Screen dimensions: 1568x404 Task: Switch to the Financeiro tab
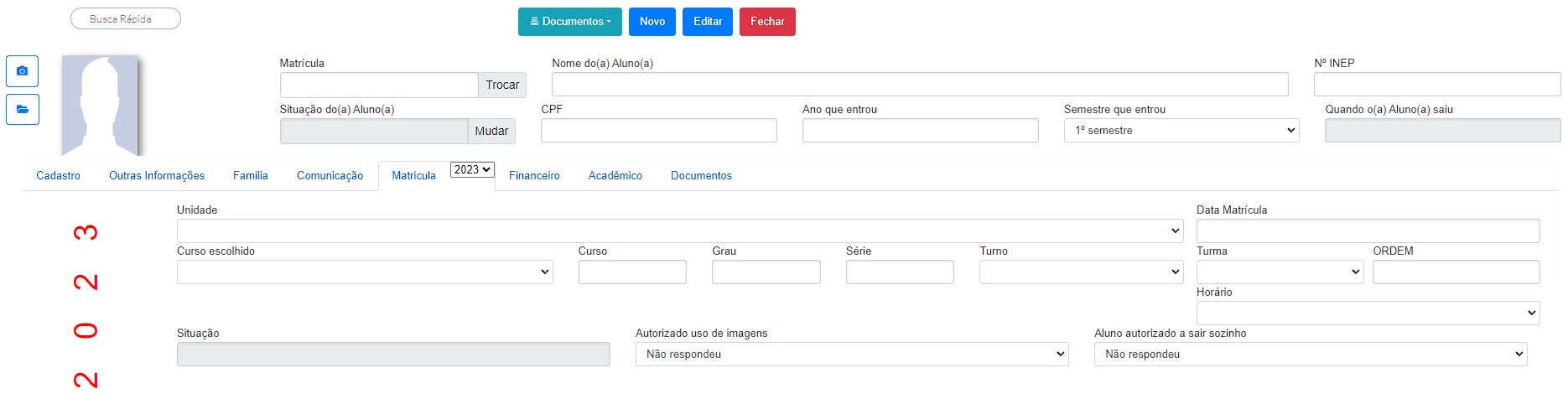[x=534, y=175]
